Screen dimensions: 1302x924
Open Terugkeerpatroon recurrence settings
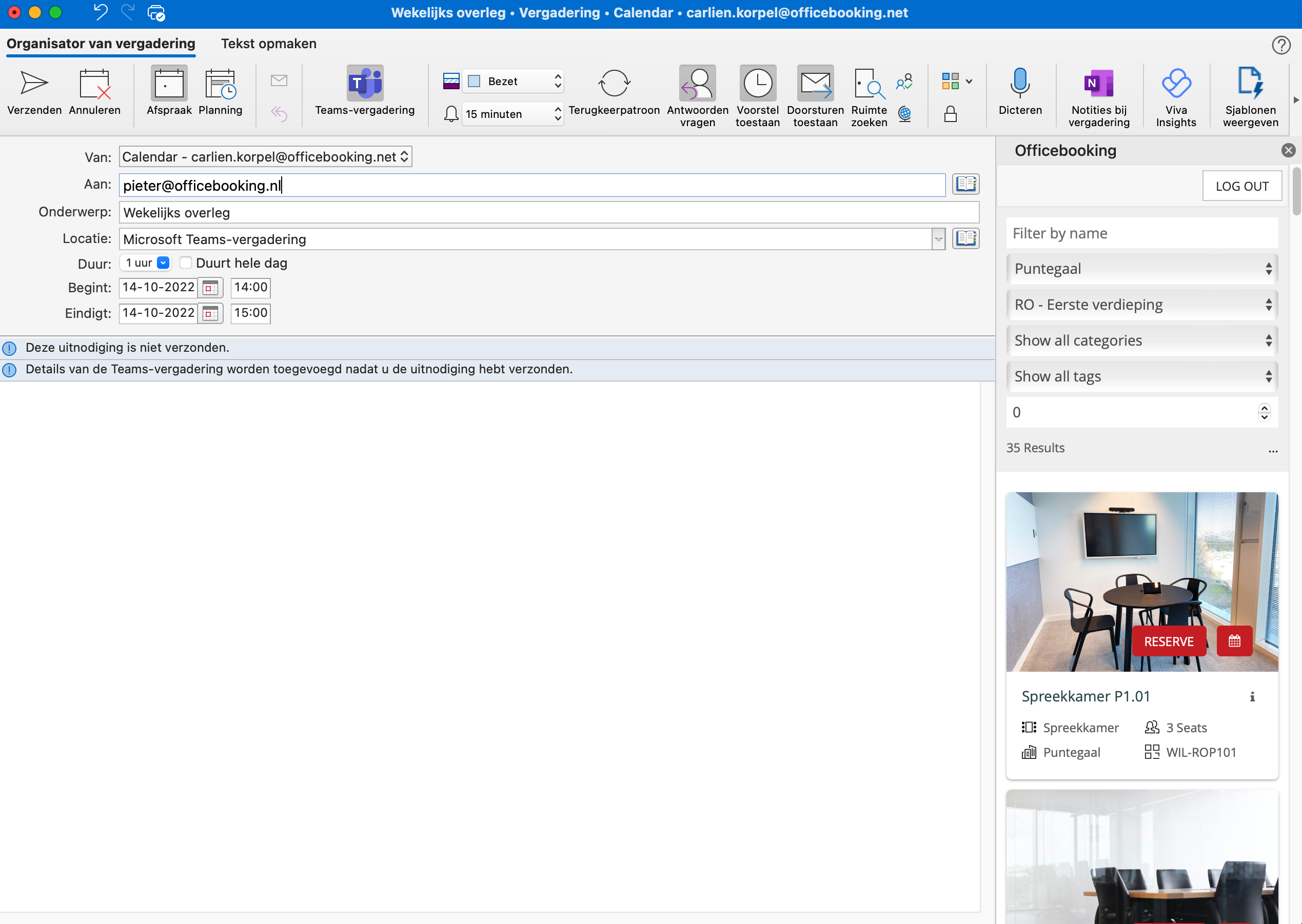pos(614,92)
